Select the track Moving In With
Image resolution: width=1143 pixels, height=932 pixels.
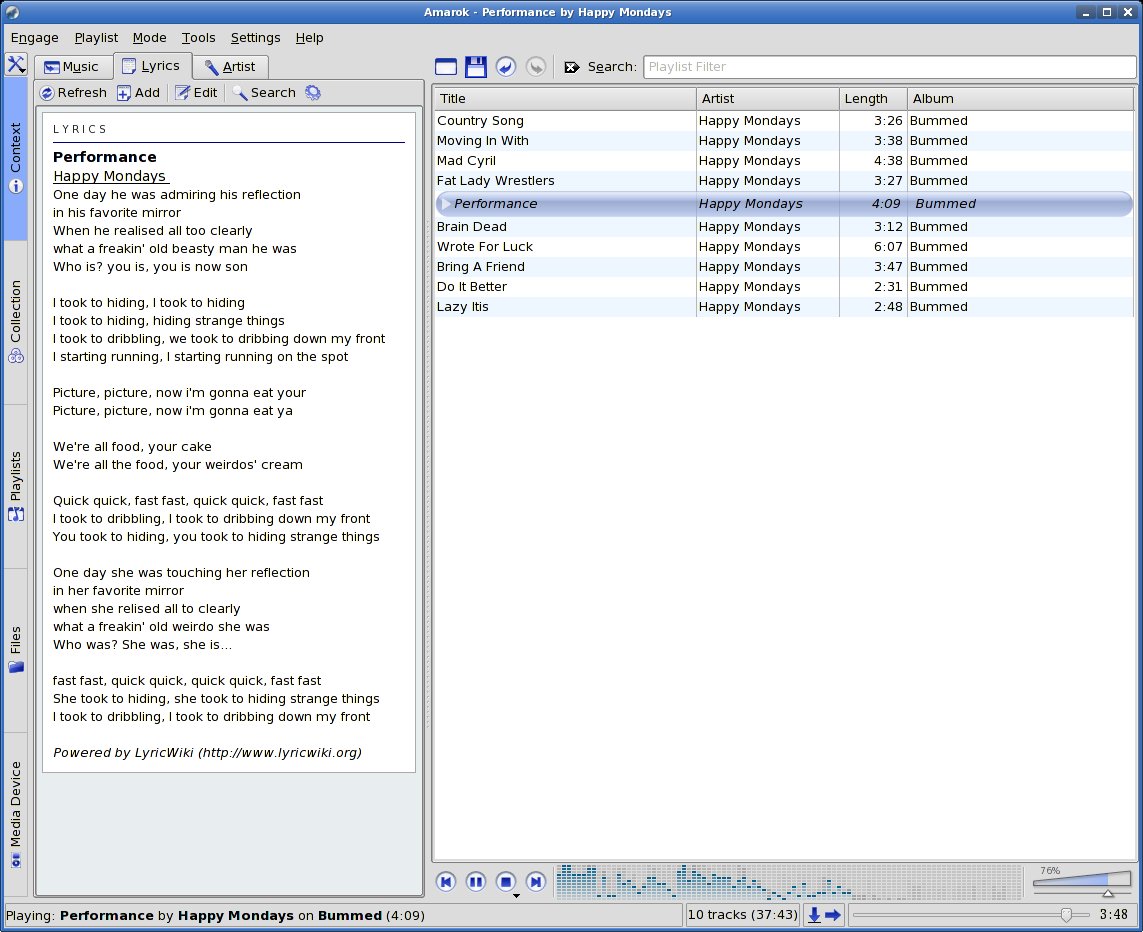pos(784,141)
